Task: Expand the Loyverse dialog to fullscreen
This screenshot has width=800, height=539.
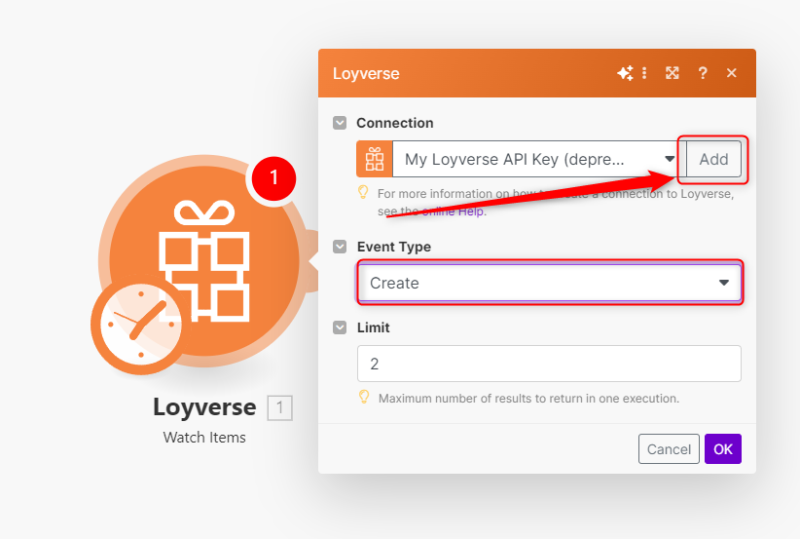Action: (x=673, y=73)
